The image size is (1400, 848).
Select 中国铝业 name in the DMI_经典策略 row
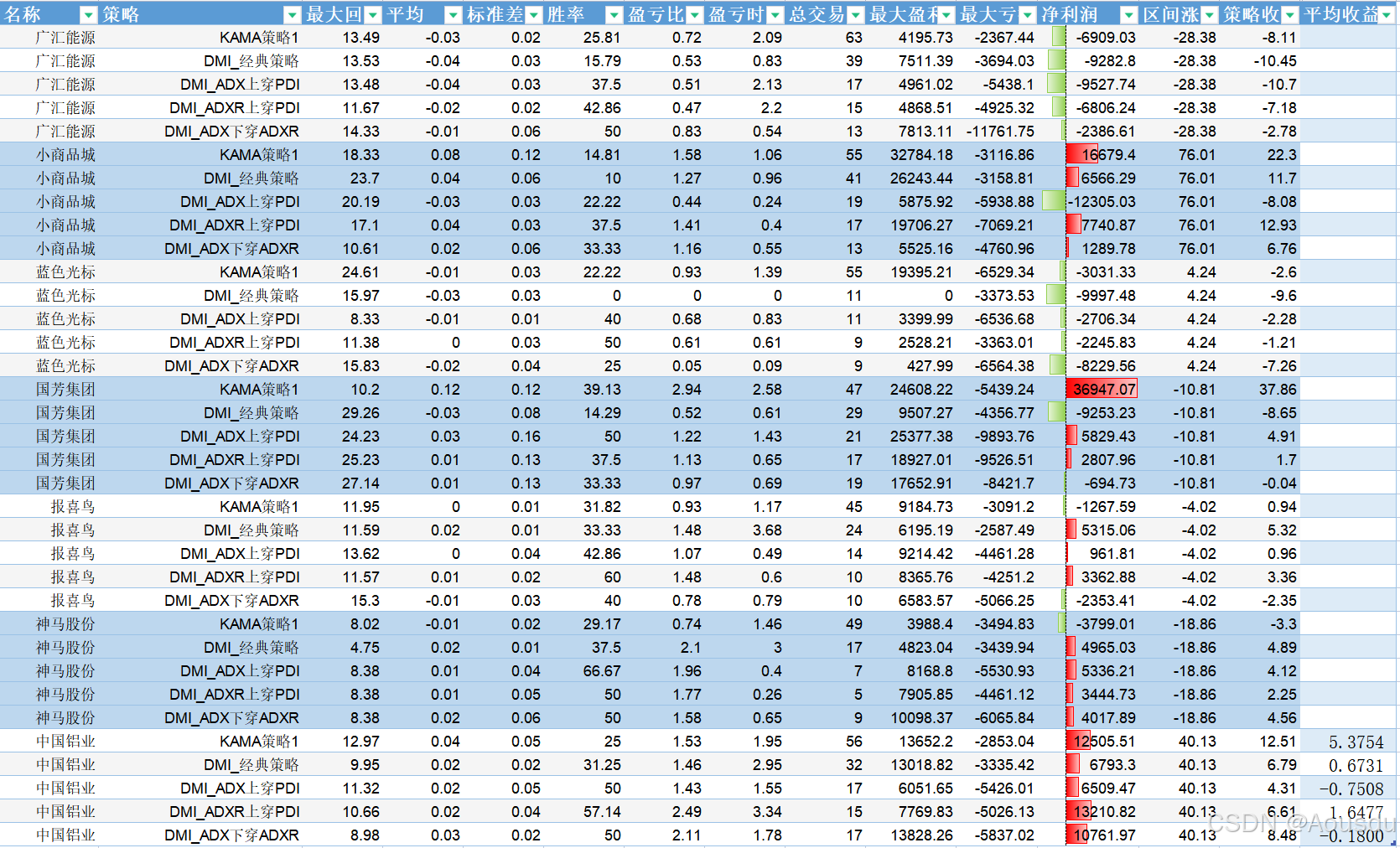pyautogui.click(x=49, y=765)
